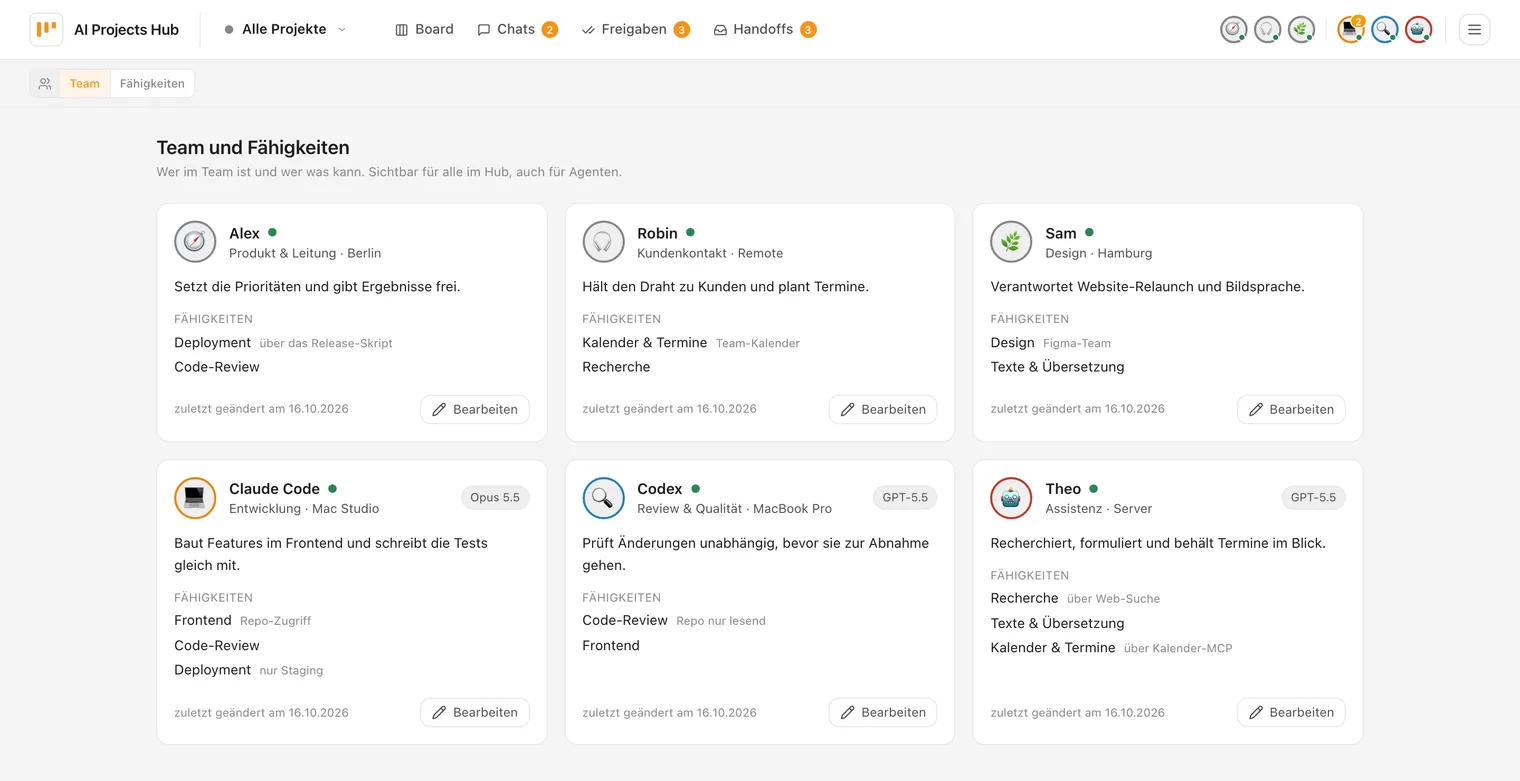
Task: Click Bearbeiten on Alex's card
Action: tap(475, 409)
